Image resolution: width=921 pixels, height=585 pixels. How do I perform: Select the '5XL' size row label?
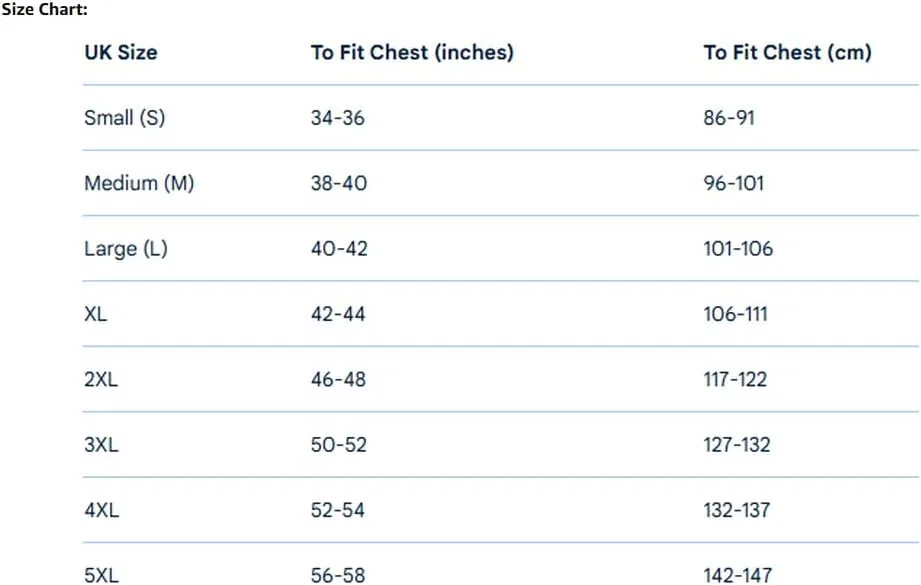(x=101, y=575)
